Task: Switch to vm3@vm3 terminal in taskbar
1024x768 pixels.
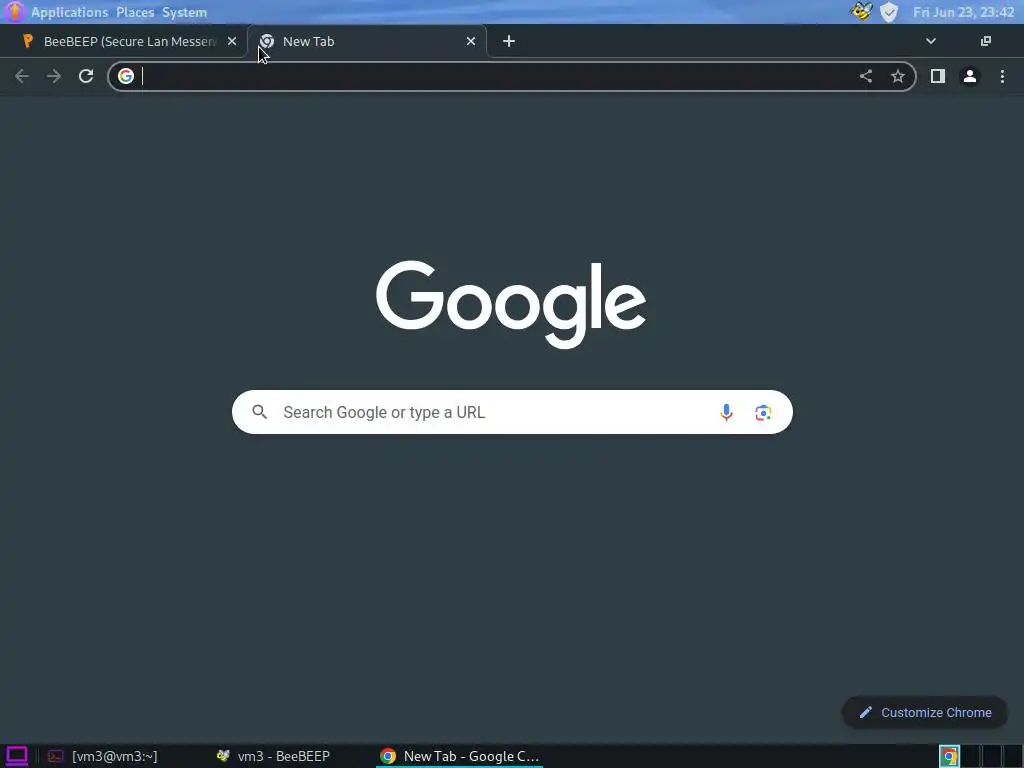Action: pyautogui.click(x=103, y=756)
